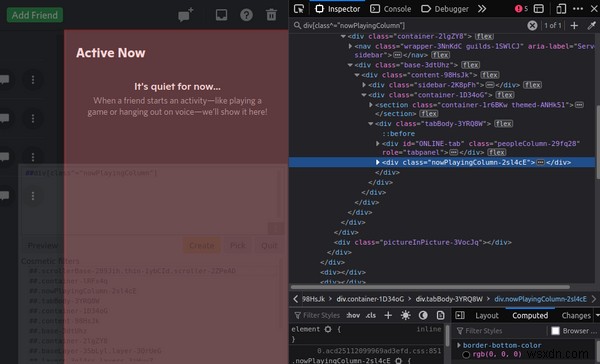Switch to the Changes panel tab

pos(576,315)
